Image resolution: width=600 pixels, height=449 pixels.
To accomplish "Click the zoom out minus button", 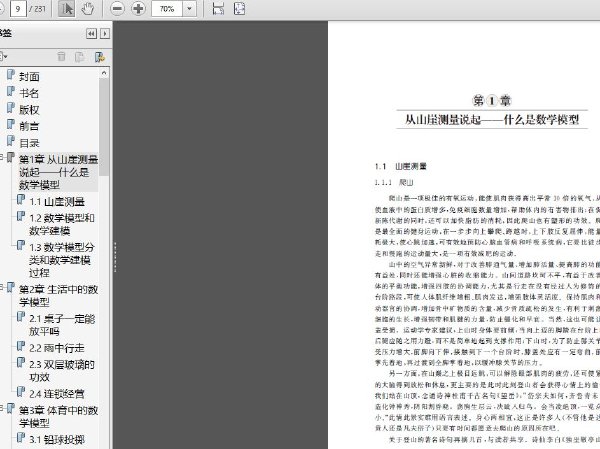I will (117, 9).
